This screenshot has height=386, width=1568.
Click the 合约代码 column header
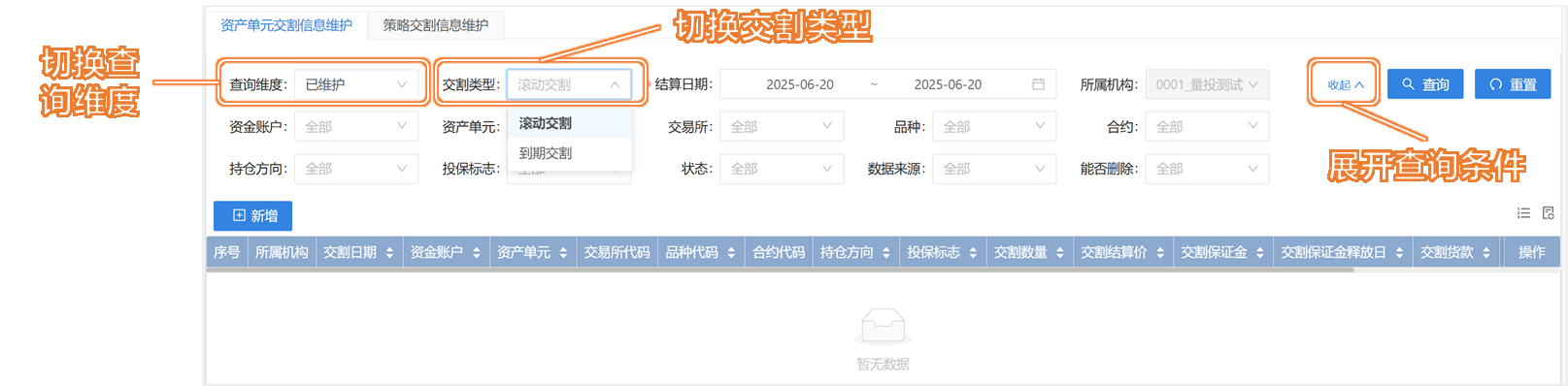[x=779, y=252]
